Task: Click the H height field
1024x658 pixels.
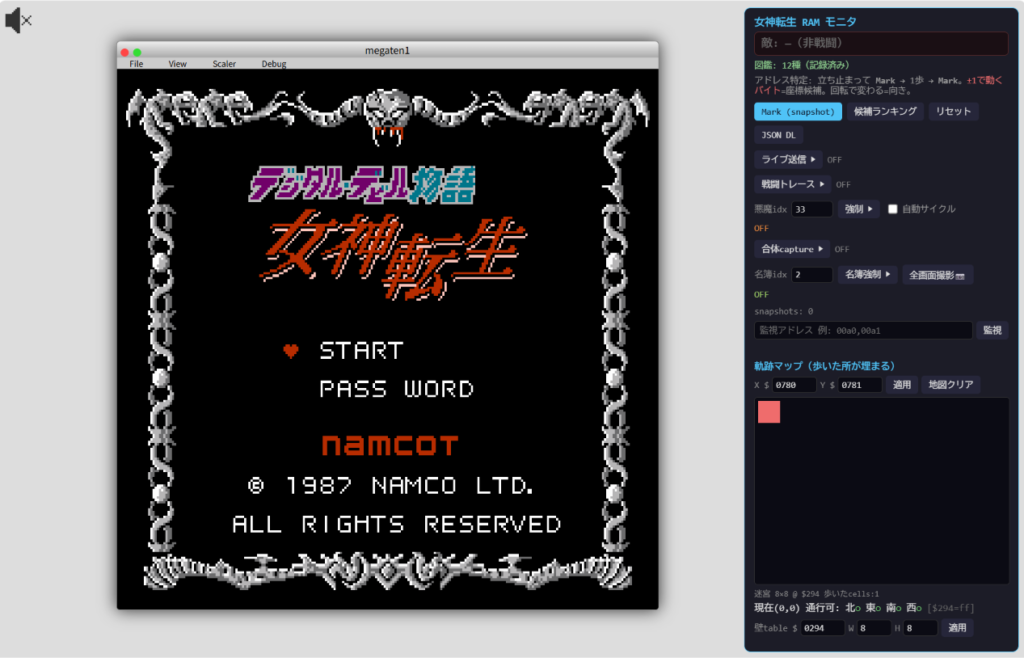Action: tap(920, 628)
